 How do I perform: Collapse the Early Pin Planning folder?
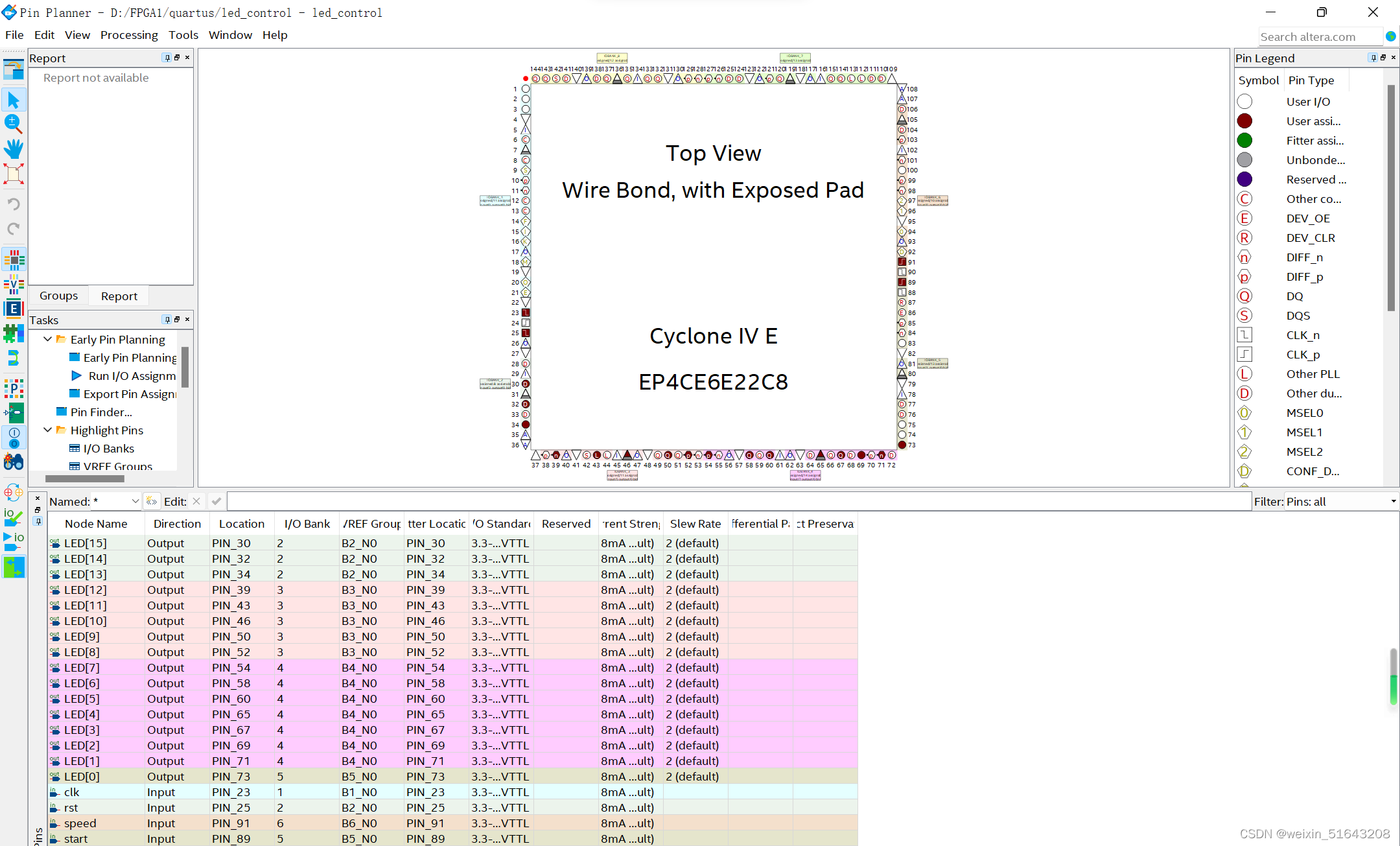[48, 339]
